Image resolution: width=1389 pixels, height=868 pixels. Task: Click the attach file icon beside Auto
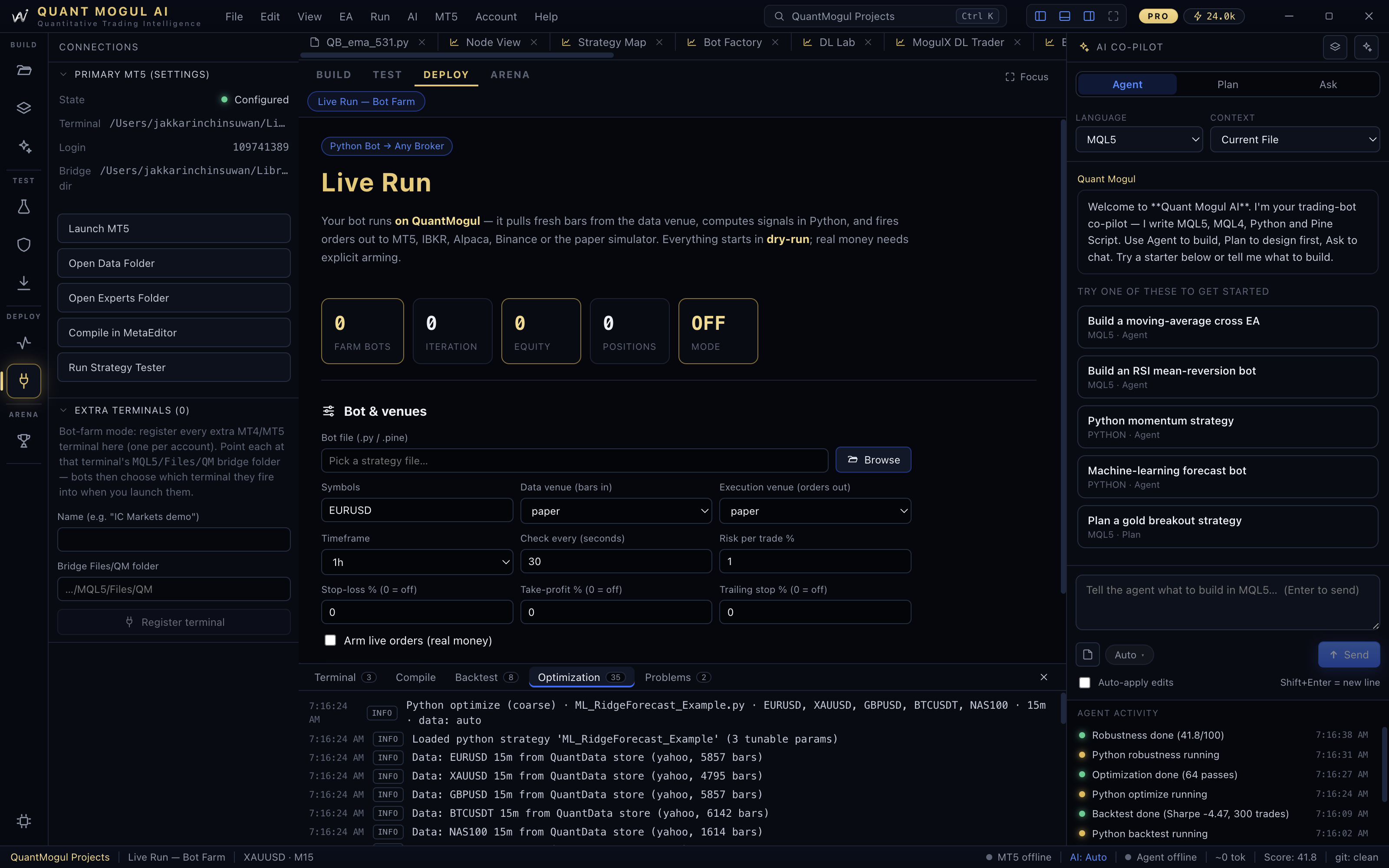1088,654
